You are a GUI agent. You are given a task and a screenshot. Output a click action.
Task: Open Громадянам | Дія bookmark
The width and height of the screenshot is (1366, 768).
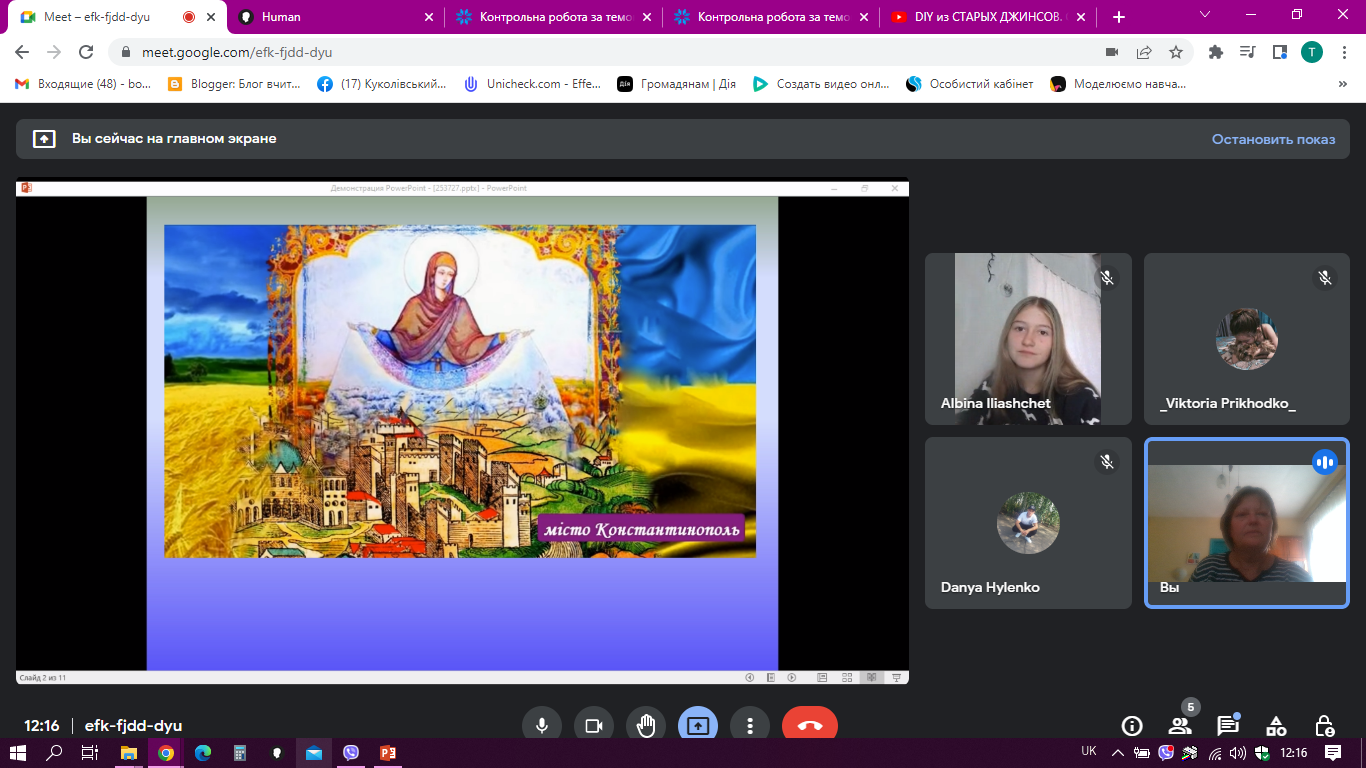(677, 84)
